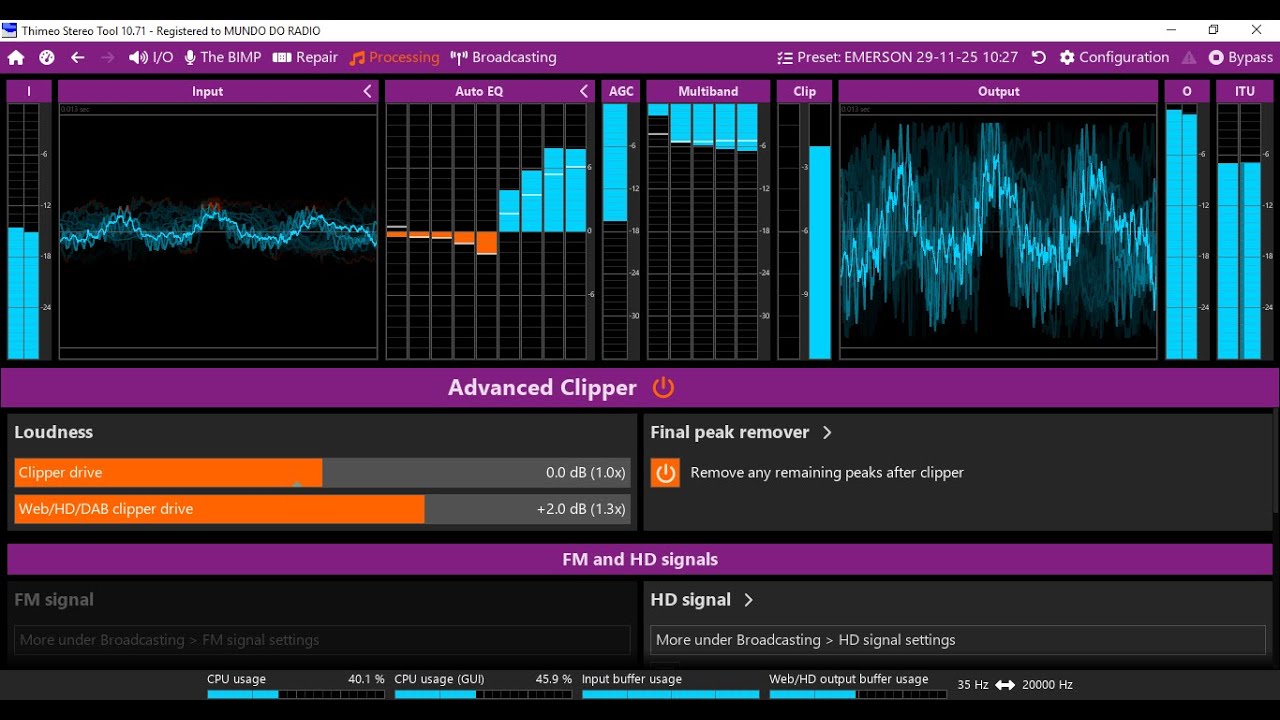1280x720 pixels.
Task: Click the FM and HD signals header
Action: pos(640,559)
